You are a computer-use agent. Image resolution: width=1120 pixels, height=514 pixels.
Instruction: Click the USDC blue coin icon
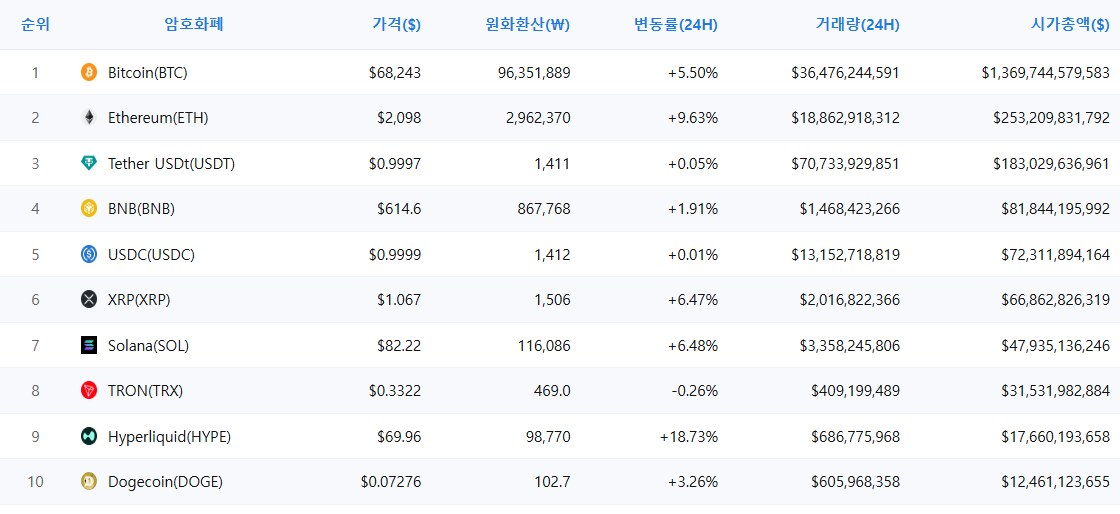pos(89,254)
